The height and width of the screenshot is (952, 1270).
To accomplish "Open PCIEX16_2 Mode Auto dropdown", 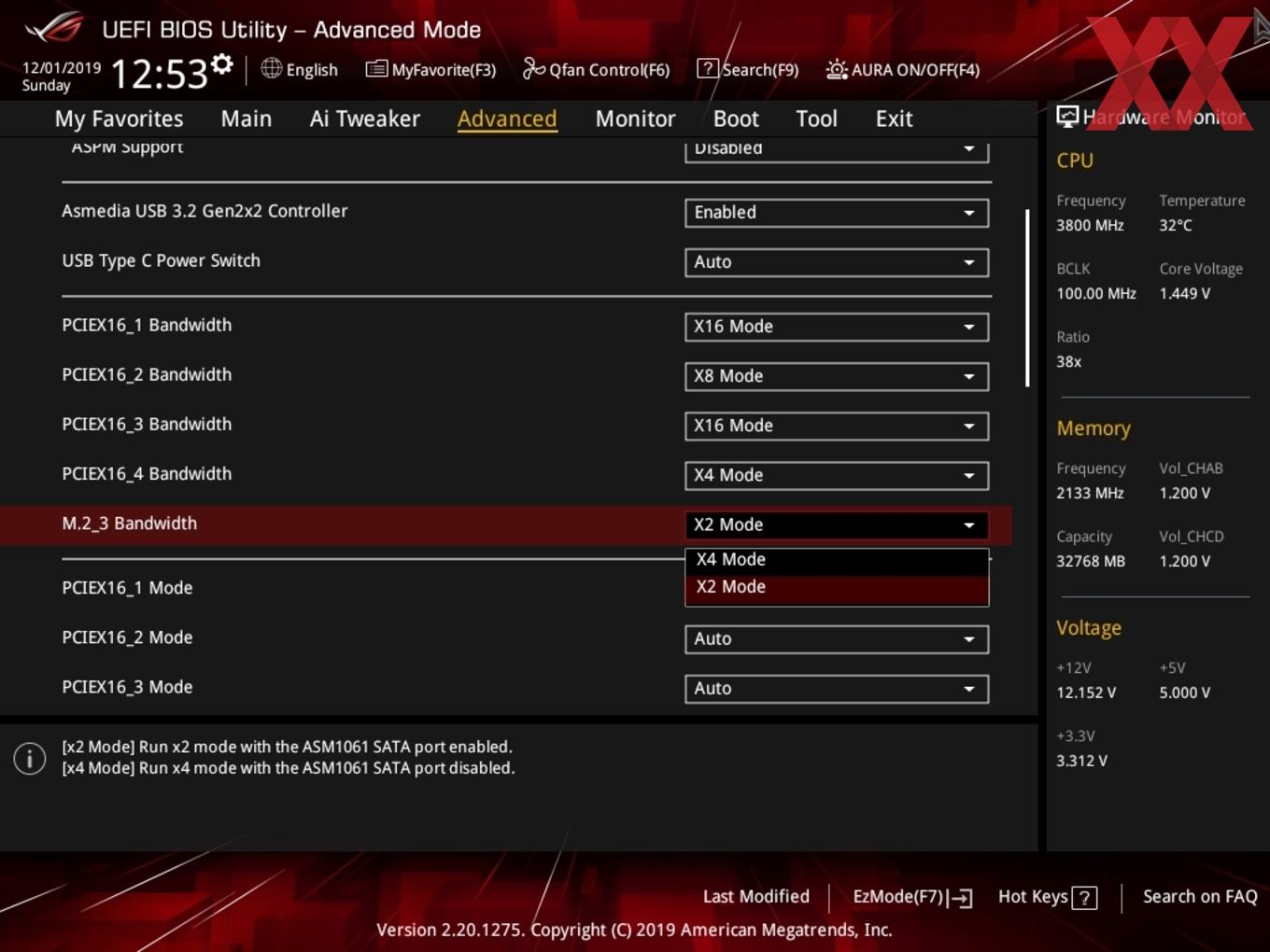I will (x=837, y=639).
